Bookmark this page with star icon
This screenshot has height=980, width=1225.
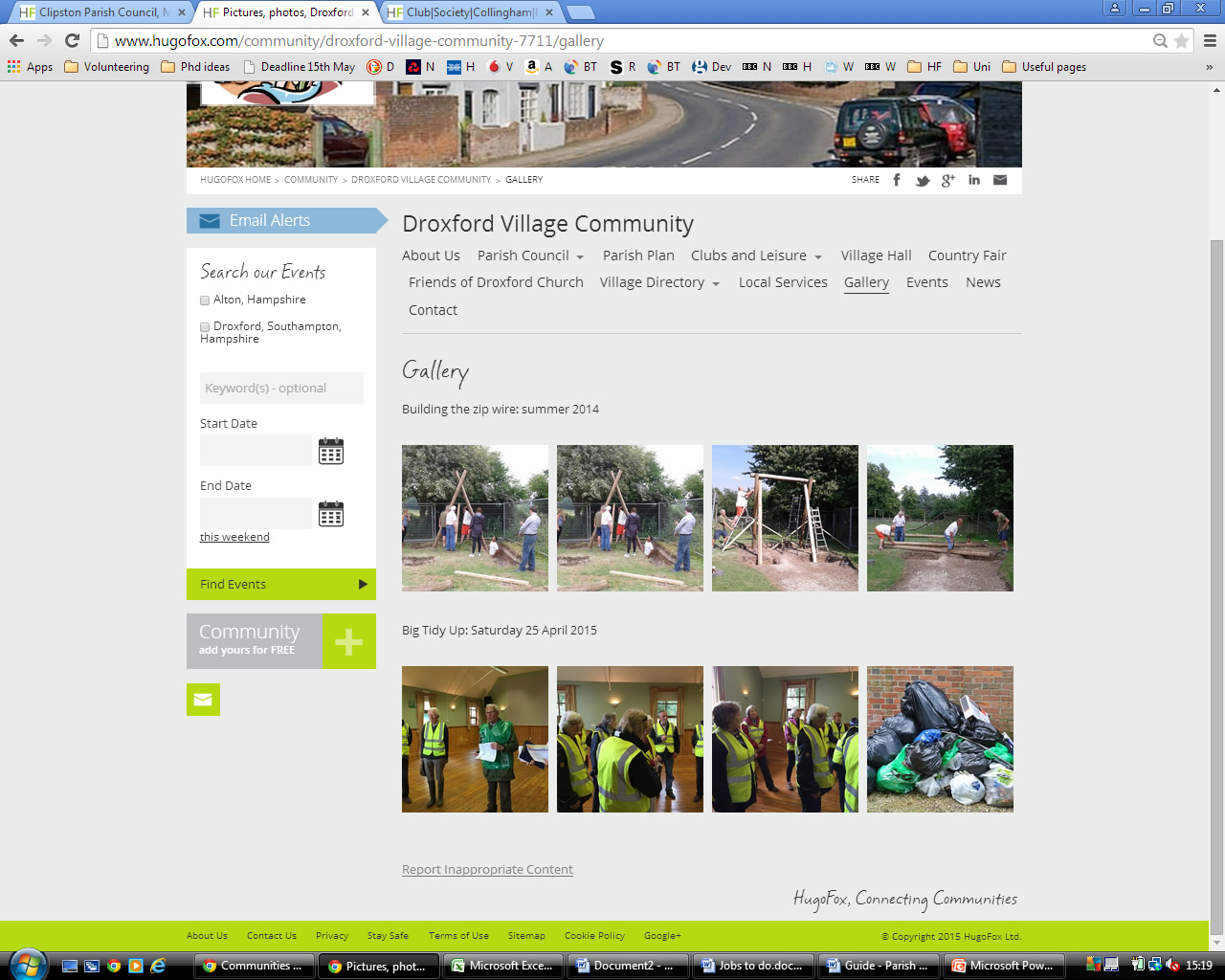click(x=1181, y=41)
